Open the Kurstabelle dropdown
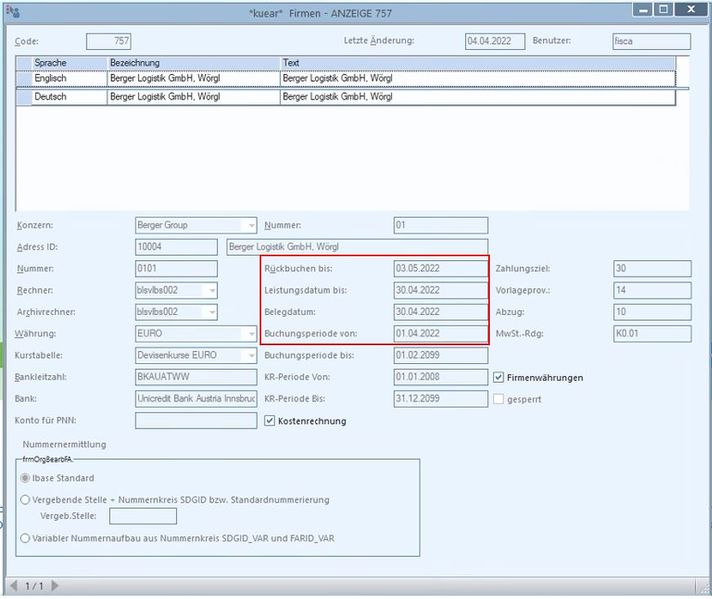The height and width of the screenshot is (599, 712). [251, 355]
